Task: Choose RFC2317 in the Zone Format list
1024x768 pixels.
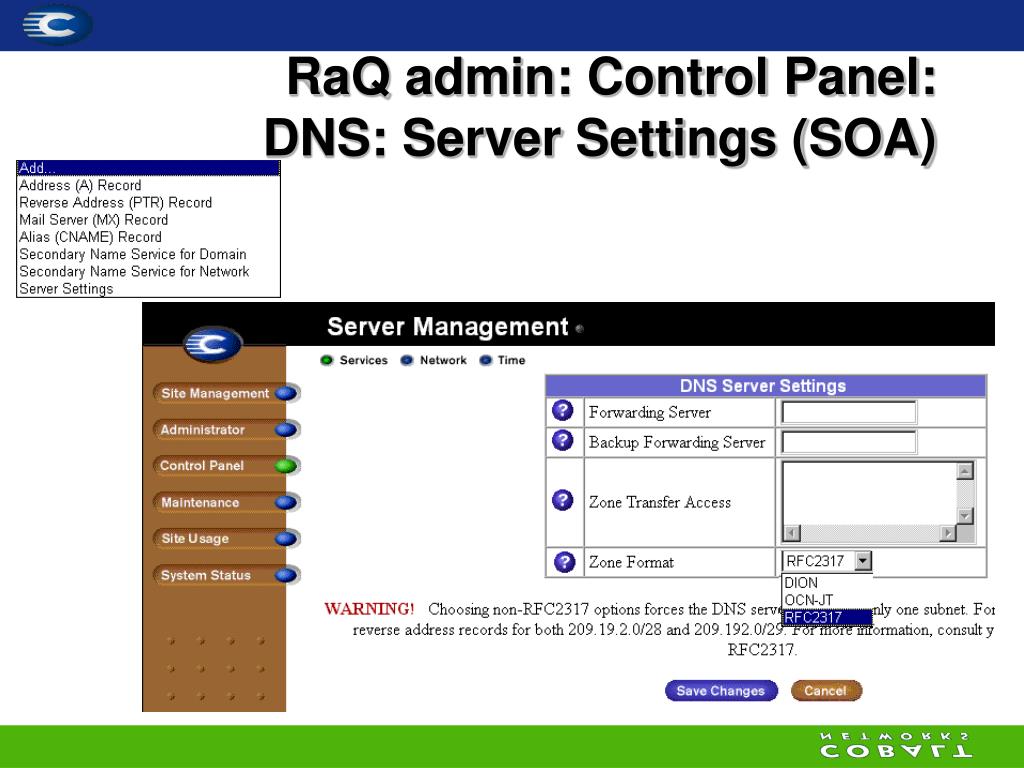Action: click(827, 617)
